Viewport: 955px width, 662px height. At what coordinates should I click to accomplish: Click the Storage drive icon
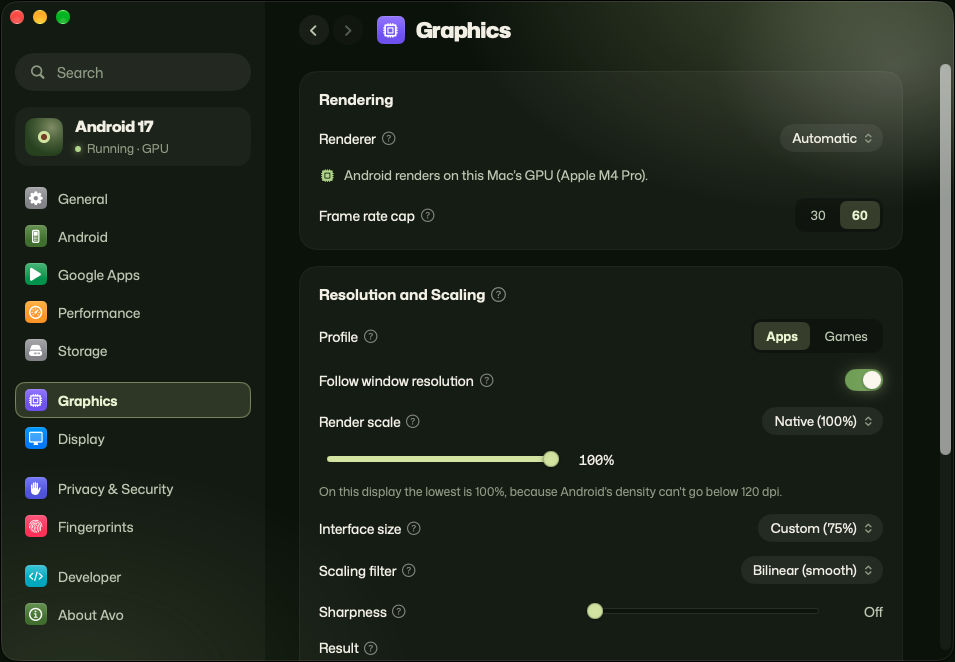pyautogui.click(x=36, y=351)
